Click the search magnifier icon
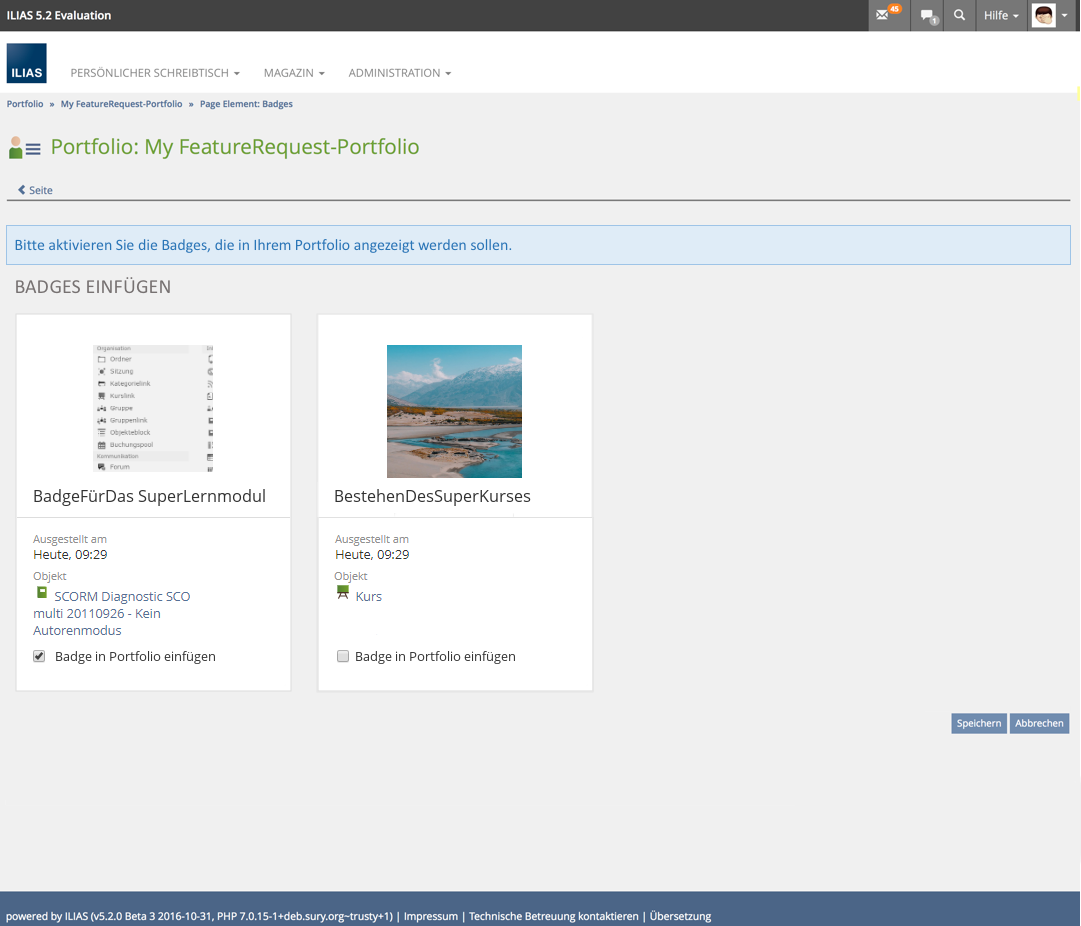This screenshot has height=926, width=1081. pos(960,16)
